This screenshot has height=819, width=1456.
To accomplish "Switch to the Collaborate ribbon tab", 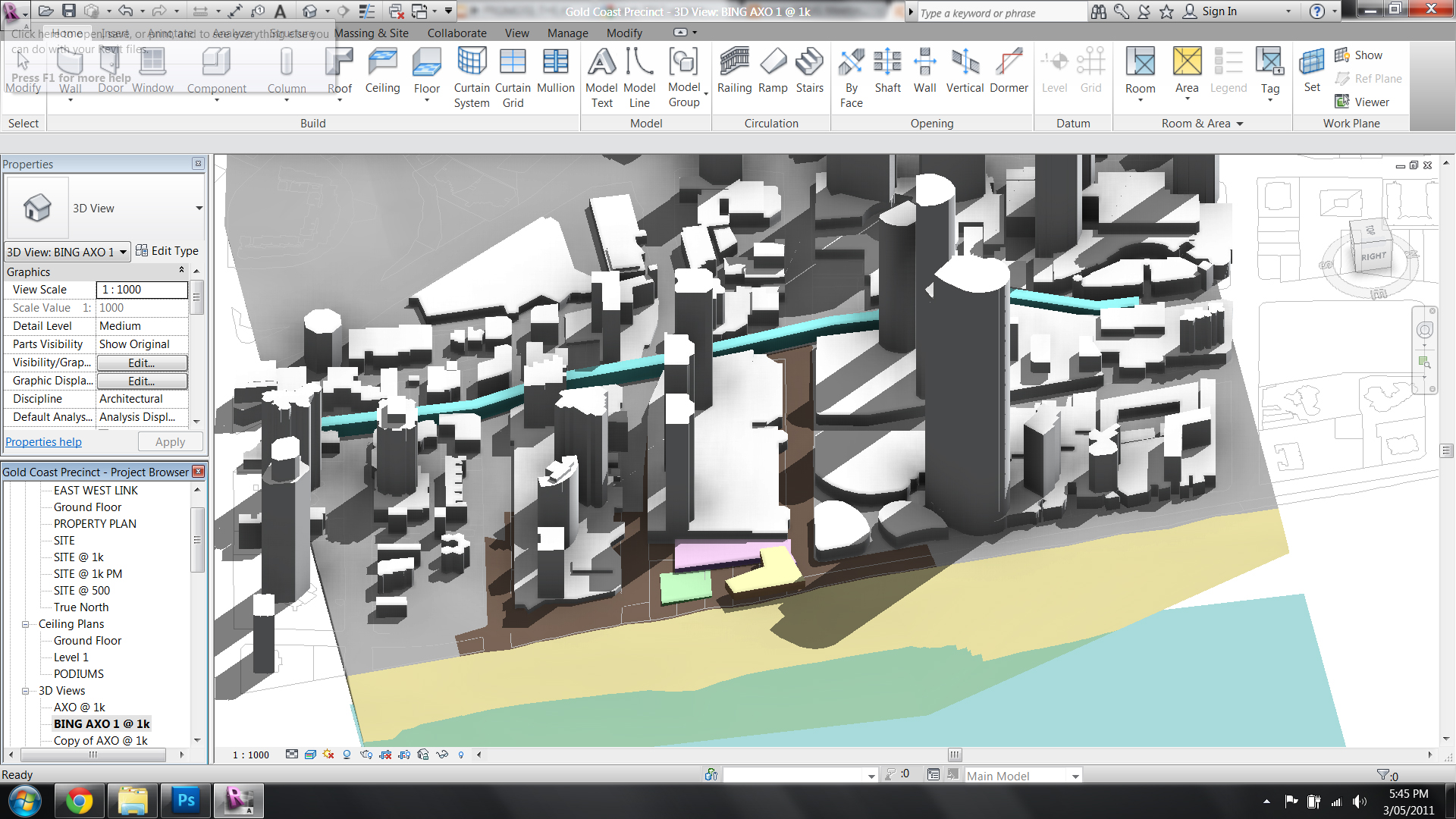I will click(457, 33).
